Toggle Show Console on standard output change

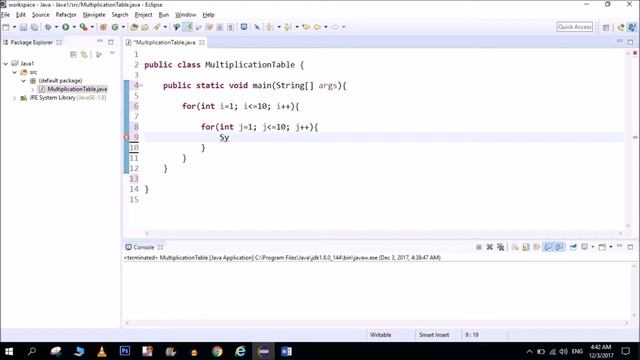[548, 247]
